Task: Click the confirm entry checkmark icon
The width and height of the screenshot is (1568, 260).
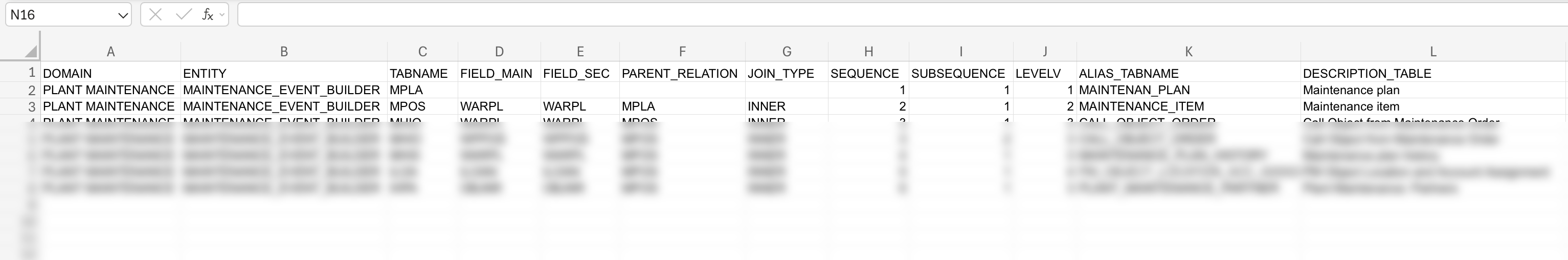Action: coord(183,15)
